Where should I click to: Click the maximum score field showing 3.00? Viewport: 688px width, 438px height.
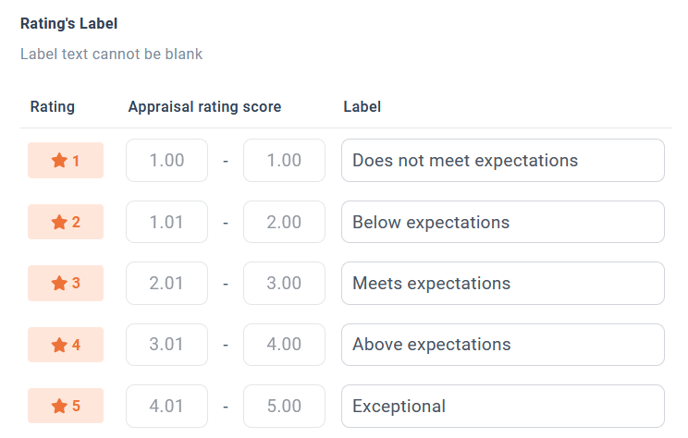coord(284,283)
